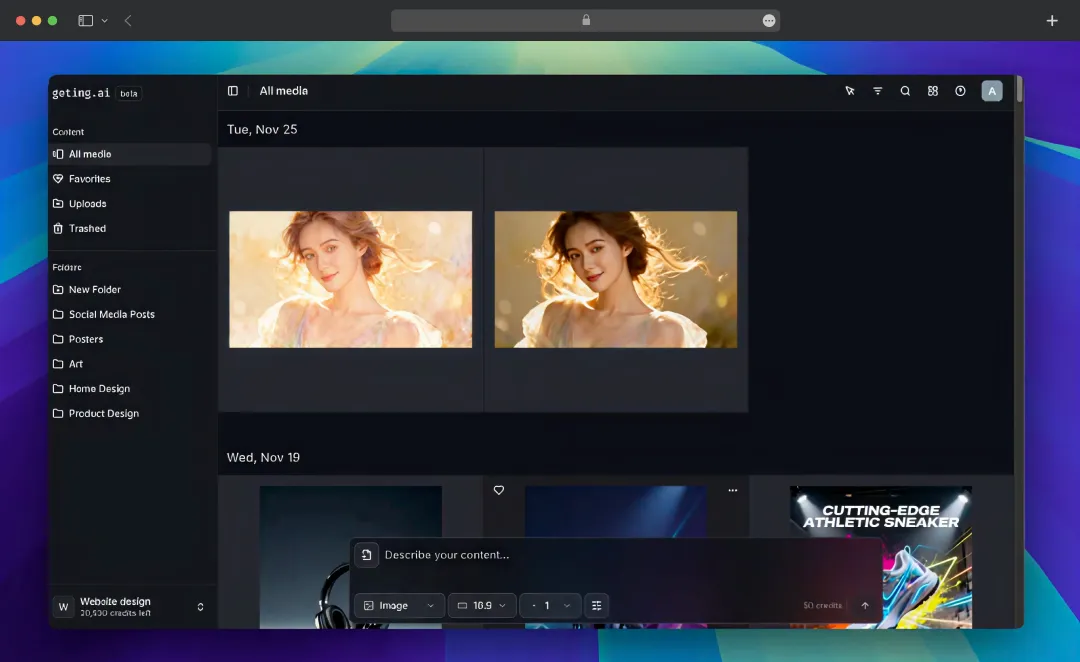
Task: Open the image count dropdown showing 1
Action: (550, 606)
